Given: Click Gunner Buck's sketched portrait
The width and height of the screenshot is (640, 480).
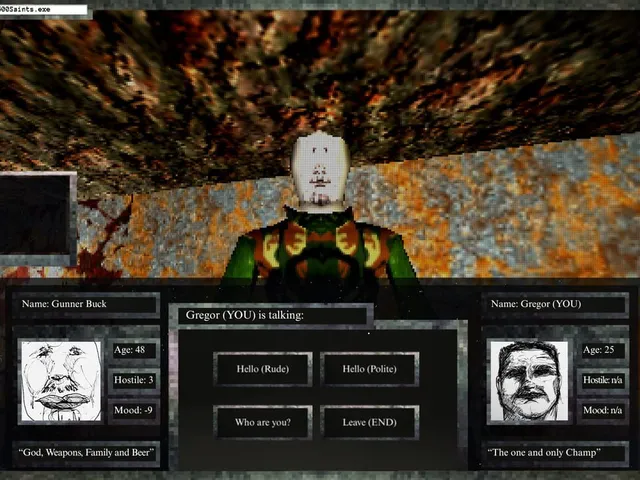Looking at the screenshot, I should (61, 381).
